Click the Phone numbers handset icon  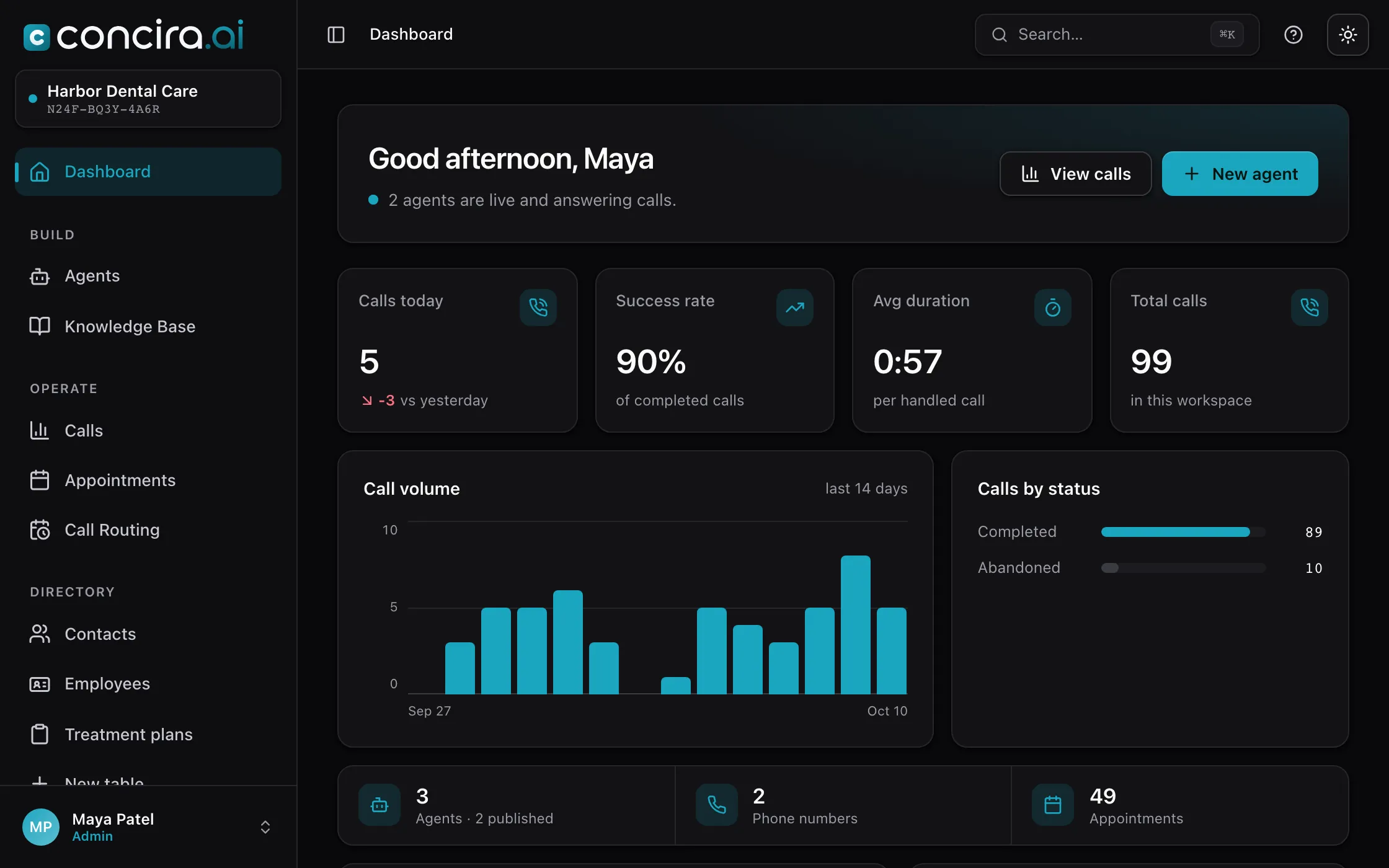tap(717, 805)
